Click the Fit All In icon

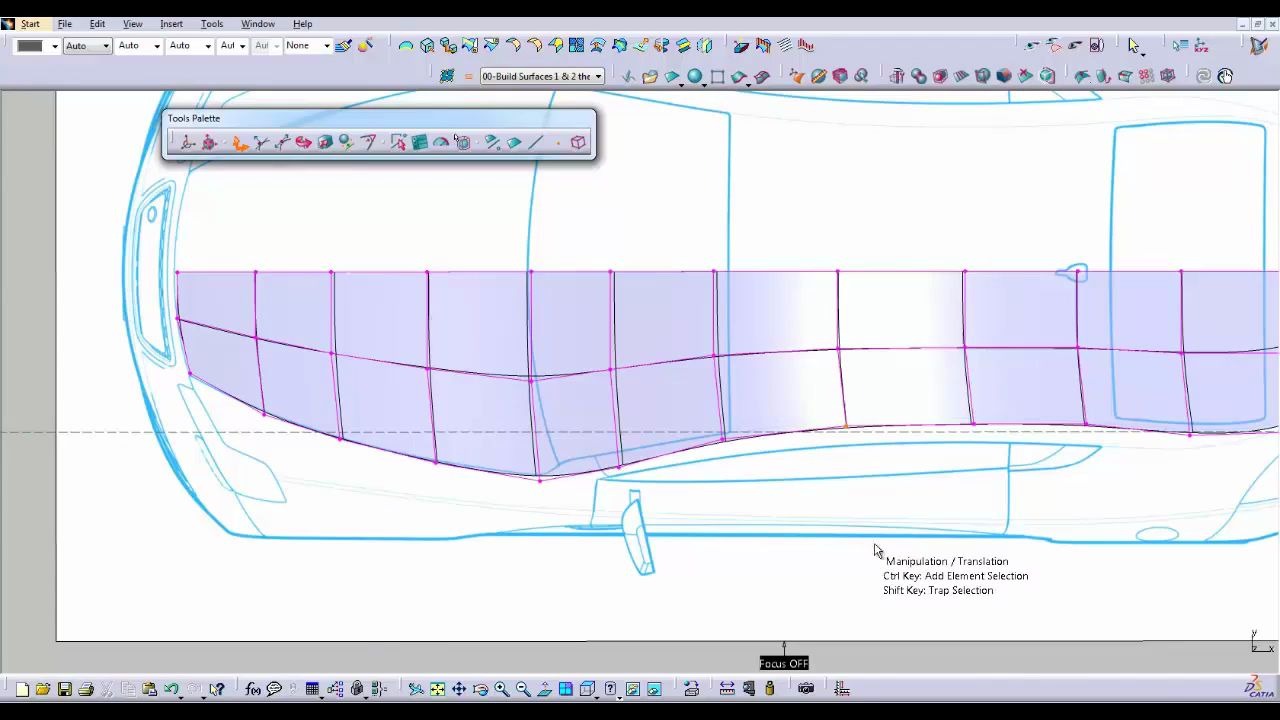coord(438,689)
